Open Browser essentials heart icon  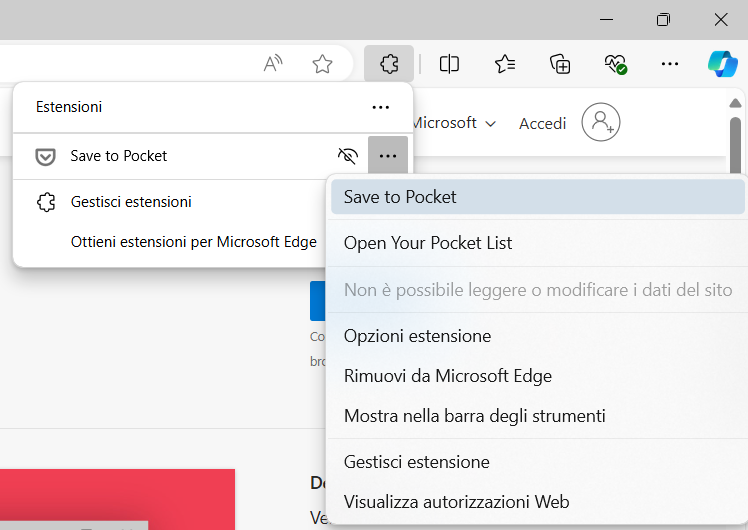(615, 63)
